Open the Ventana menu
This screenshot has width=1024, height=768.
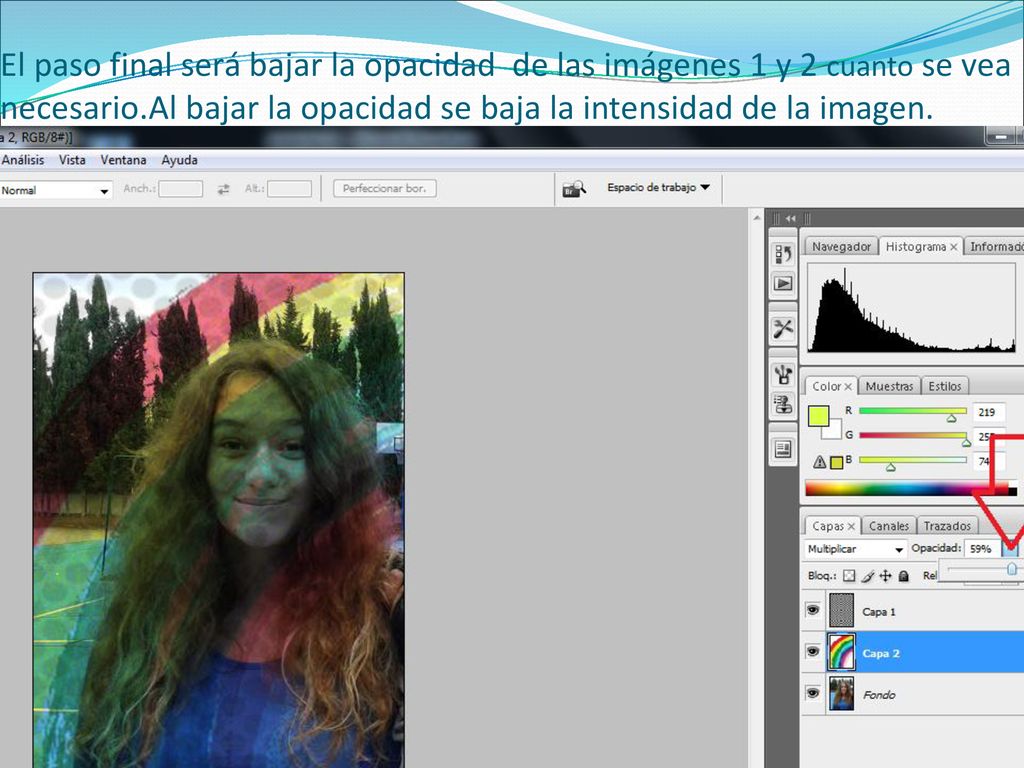pyautogui.click(x=123, y=160)
